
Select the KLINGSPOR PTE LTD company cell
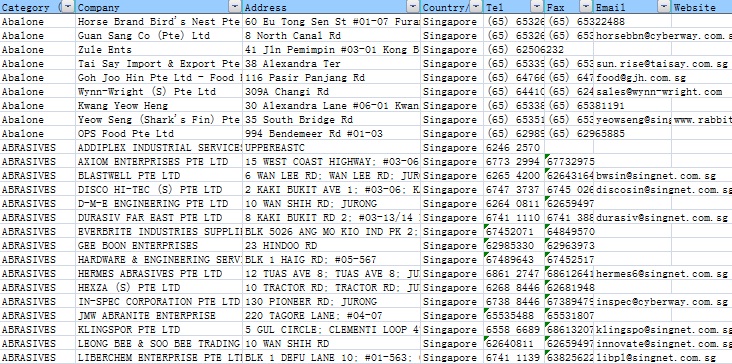(159, 329)
